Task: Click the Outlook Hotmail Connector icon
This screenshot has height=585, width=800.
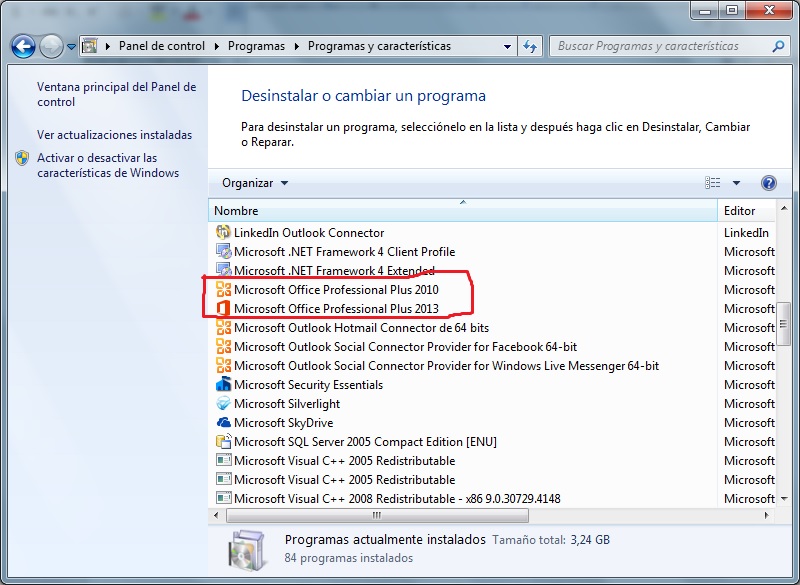Action: tap(223, 327)
